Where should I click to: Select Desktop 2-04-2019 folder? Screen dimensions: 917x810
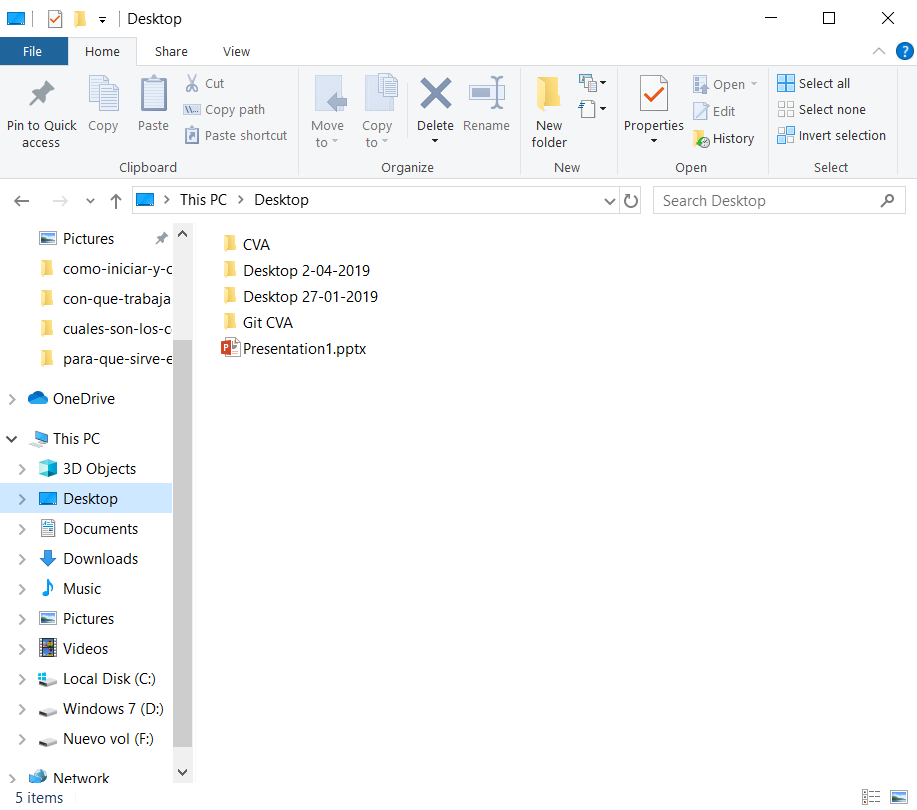click(x=296, y=271)
